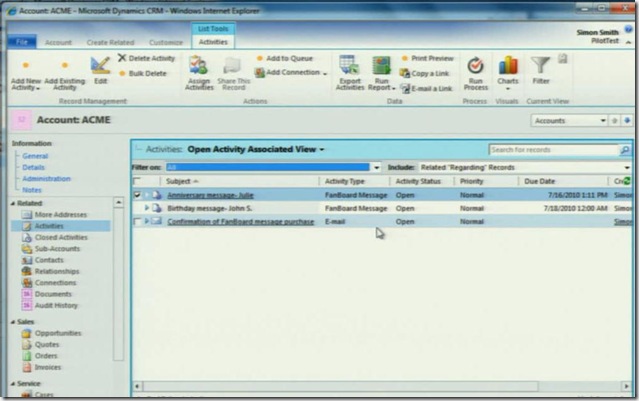Click the refresh icon at grid corner

(x=627, y=181)
